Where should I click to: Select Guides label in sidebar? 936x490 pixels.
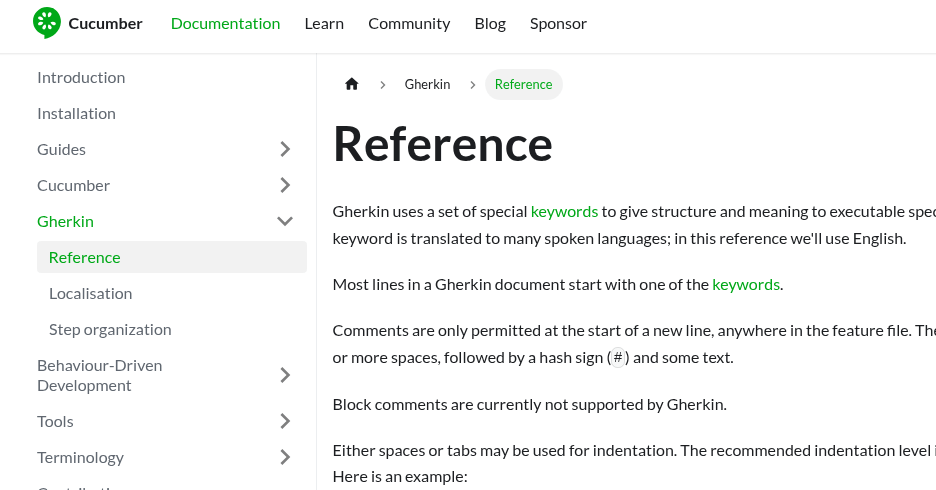click(x=61, y=149)
